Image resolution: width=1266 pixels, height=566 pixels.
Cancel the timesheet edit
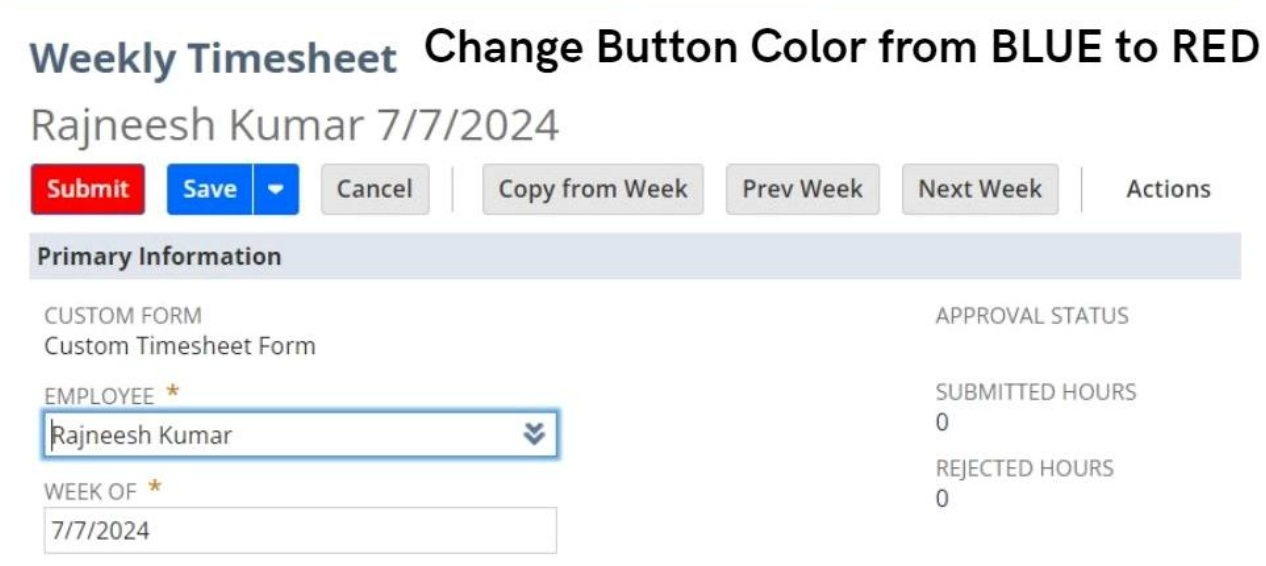[x=374, y=189]
